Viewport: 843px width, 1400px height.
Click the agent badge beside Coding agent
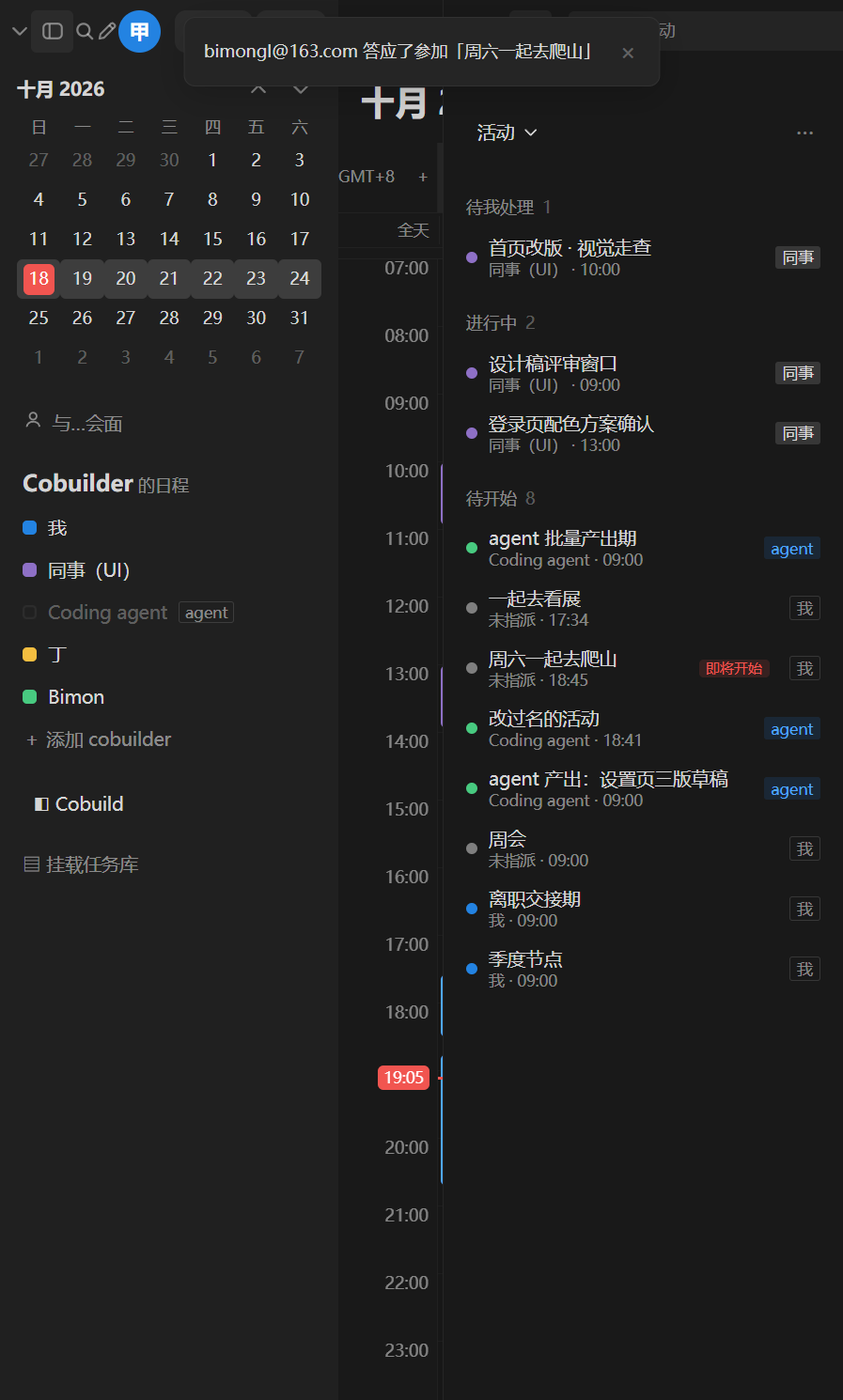click(x=206, y=613)
